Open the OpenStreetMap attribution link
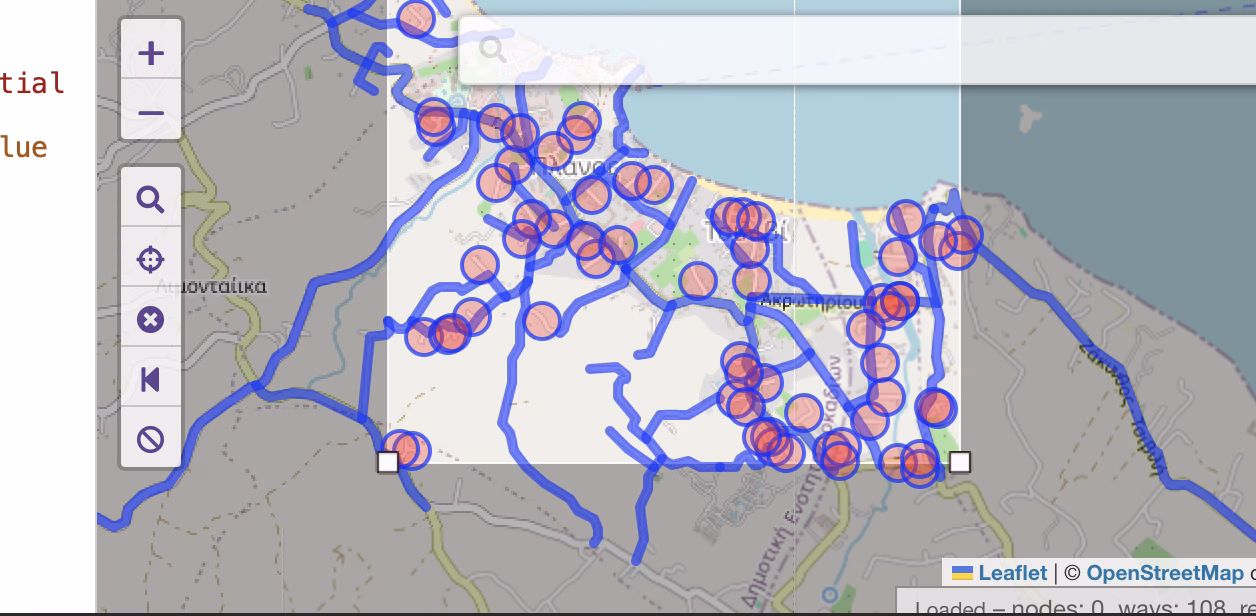This screenshot has width=1256, height=616. (1164, 573)
